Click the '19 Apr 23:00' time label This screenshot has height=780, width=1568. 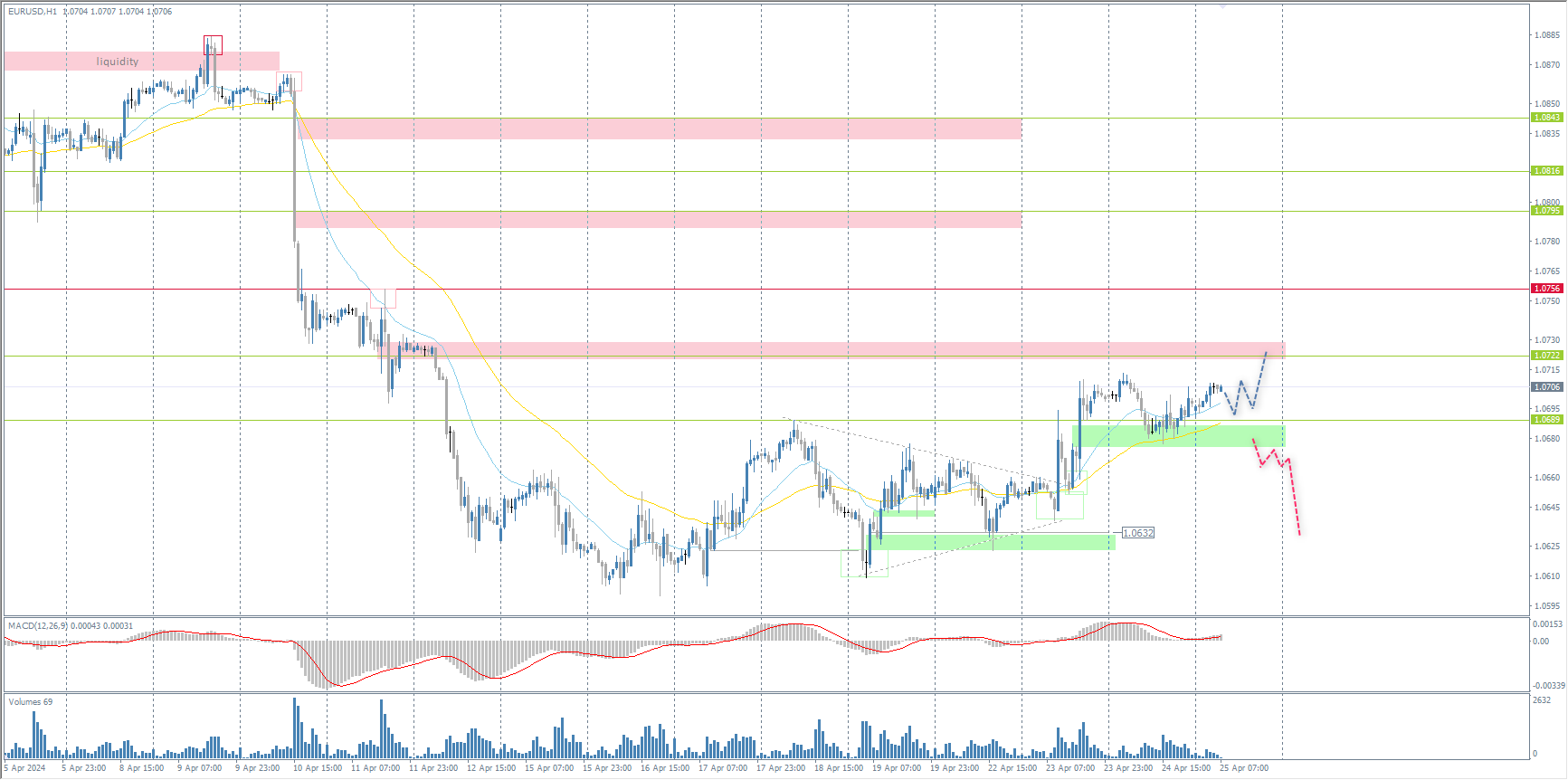(x=955, y=768)
